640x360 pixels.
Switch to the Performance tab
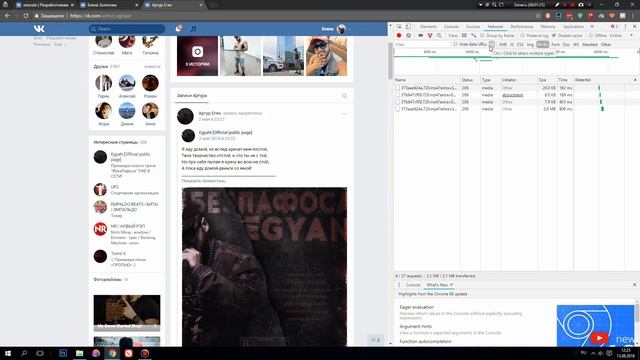[x=522, y=27]
